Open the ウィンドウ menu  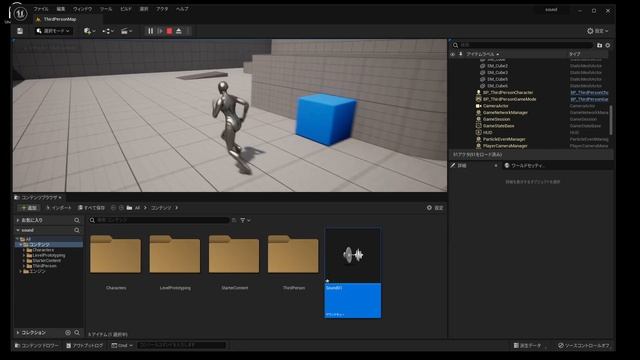click(82, 9)
